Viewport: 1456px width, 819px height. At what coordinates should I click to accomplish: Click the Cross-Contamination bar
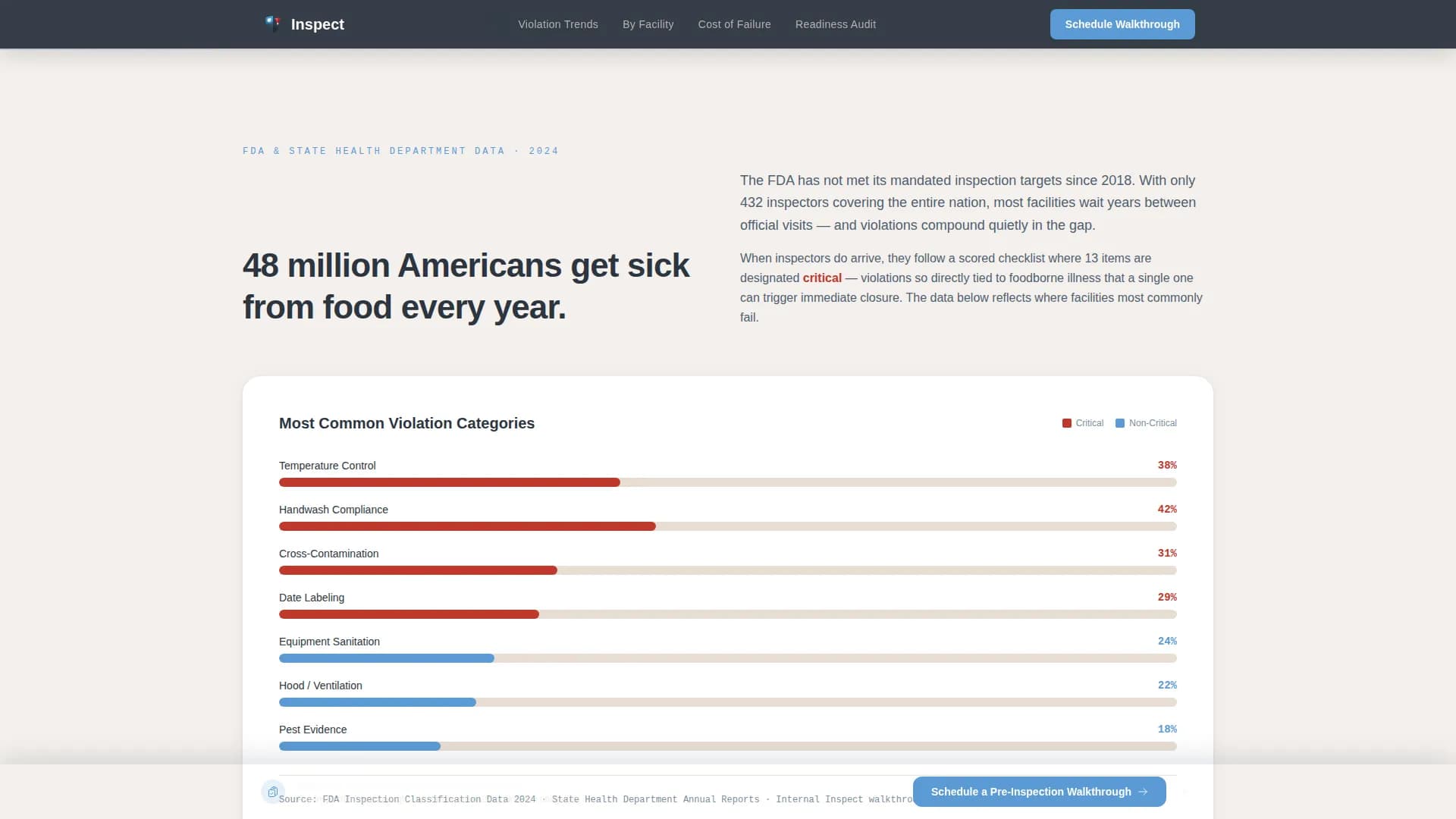click(x=417, y=570)
